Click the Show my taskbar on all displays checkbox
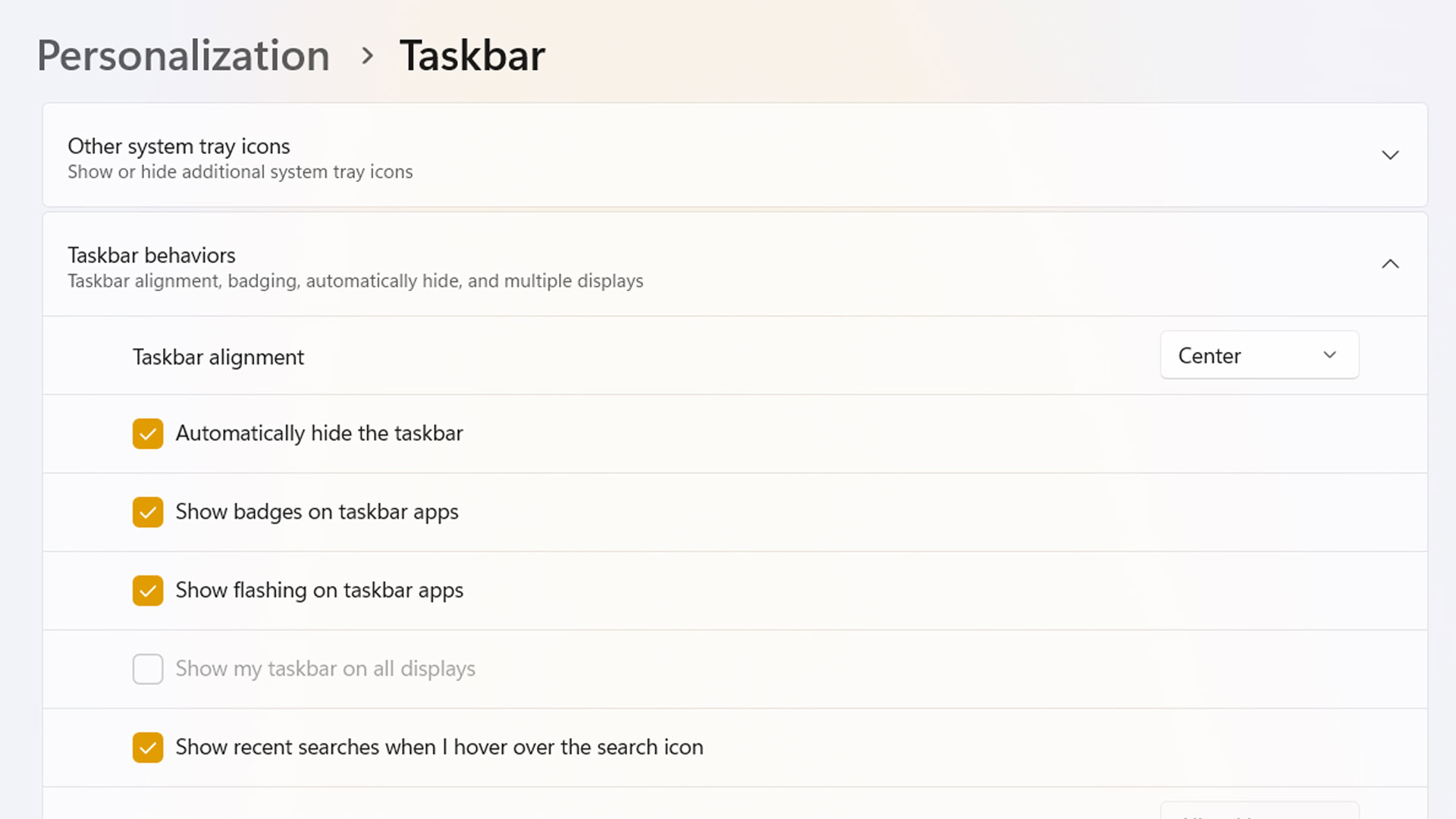Screen dimensions: 1456x819 coord(148,670)
